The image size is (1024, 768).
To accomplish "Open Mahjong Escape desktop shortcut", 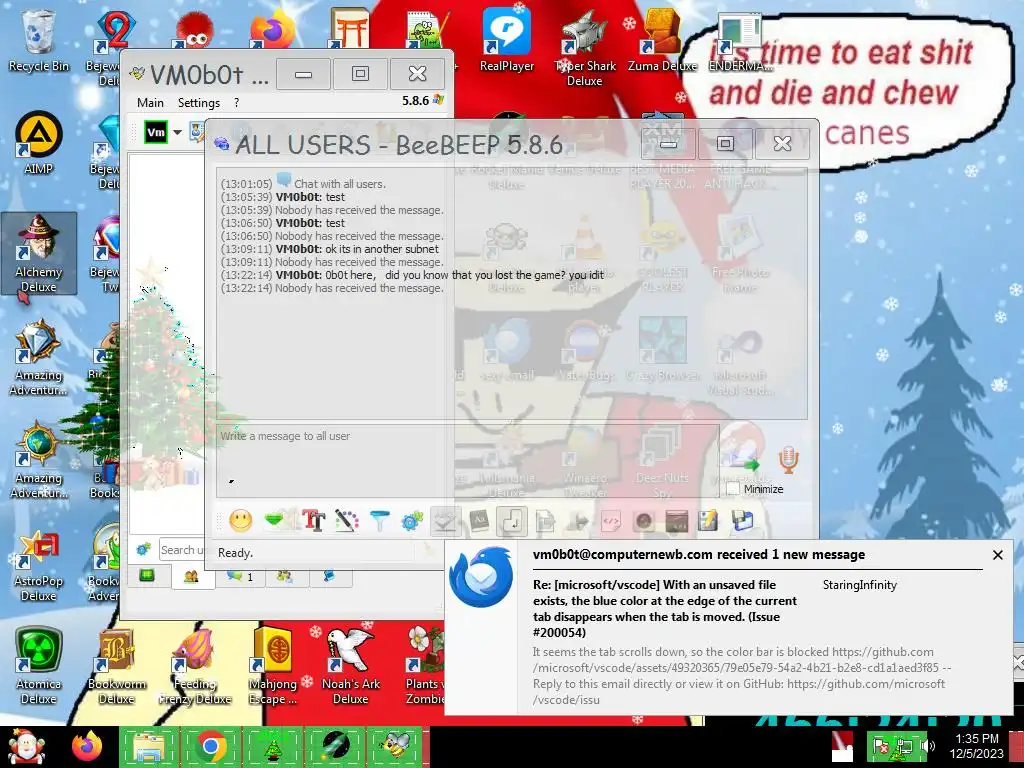I will click(273, 666).
